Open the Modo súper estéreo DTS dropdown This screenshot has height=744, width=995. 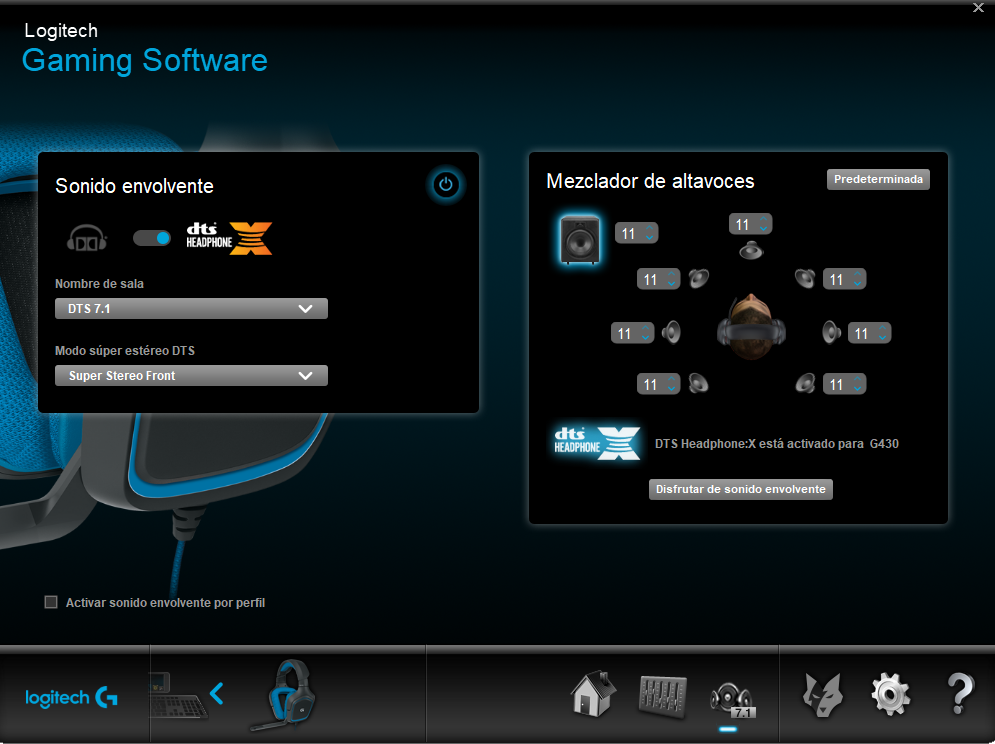pyautogui.click(x=191, y=375)
